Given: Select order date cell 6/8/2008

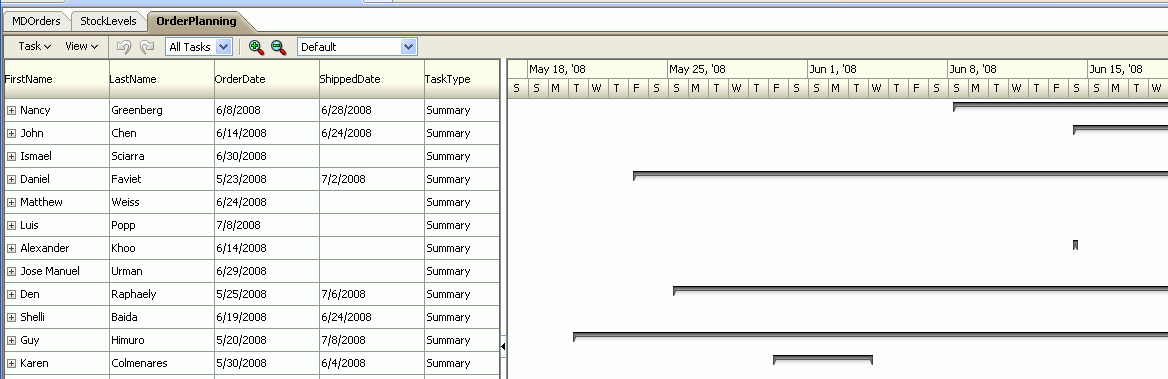Looking at the screenshot, I should (x=267, y=110).
